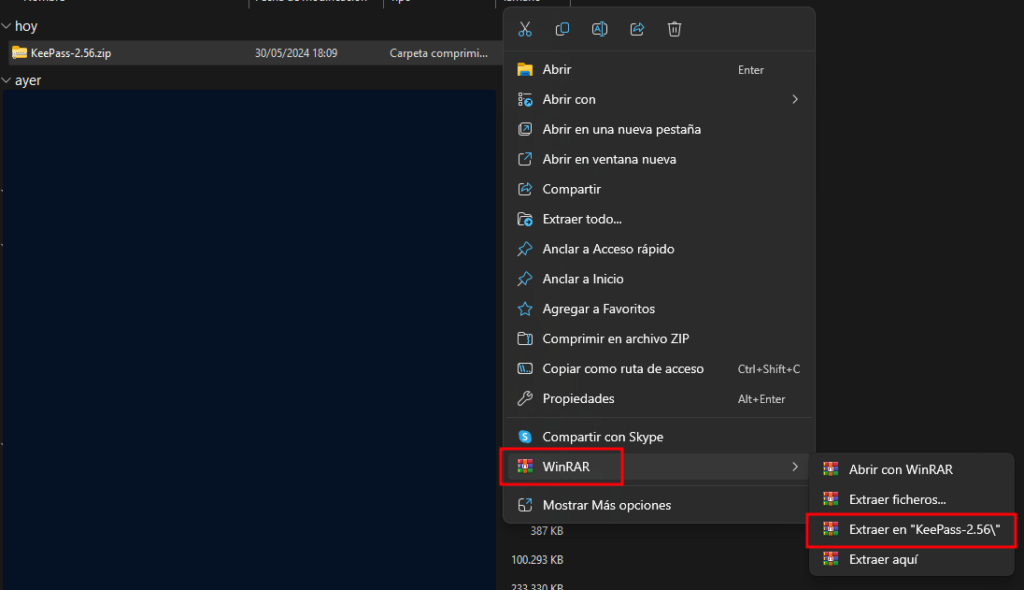Click the pin icon beside Anclar a Acceso rápido
This screenshot has width=1024, height=590.
point(525,249)
